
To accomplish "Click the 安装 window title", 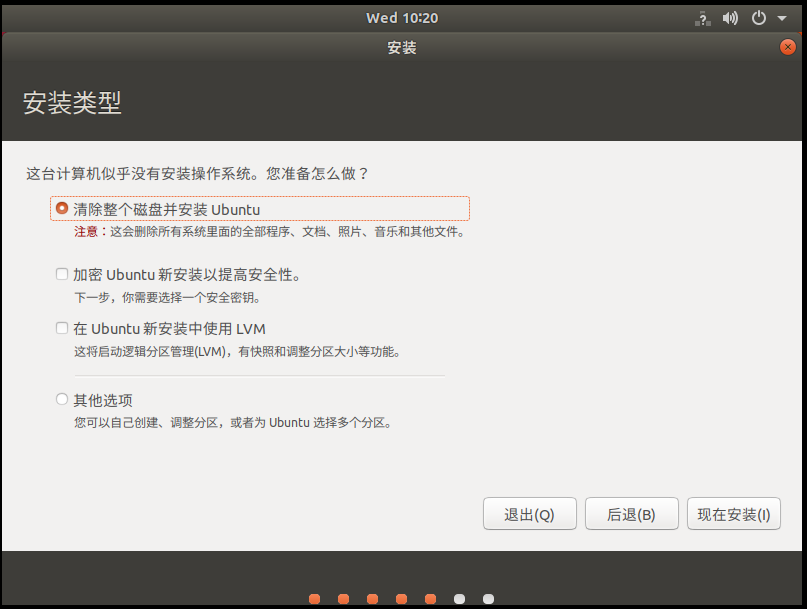I will (402, 48).
